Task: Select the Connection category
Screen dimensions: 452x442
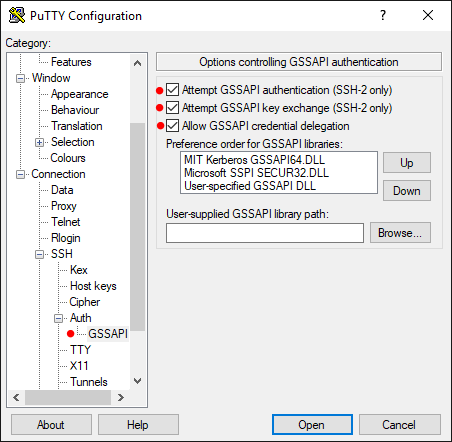Action: point(58,174)
